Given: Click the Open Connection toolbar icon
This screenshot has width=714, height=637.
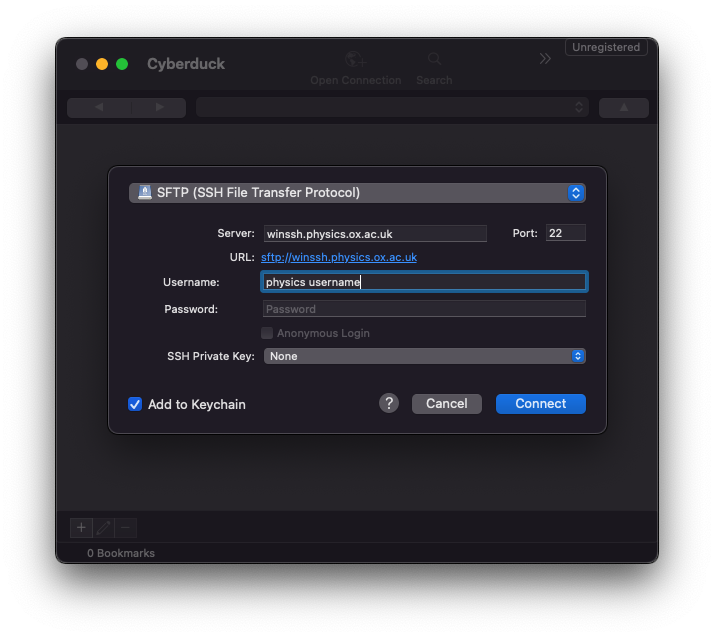Looking at the screenshot, I should coord(356,59).
